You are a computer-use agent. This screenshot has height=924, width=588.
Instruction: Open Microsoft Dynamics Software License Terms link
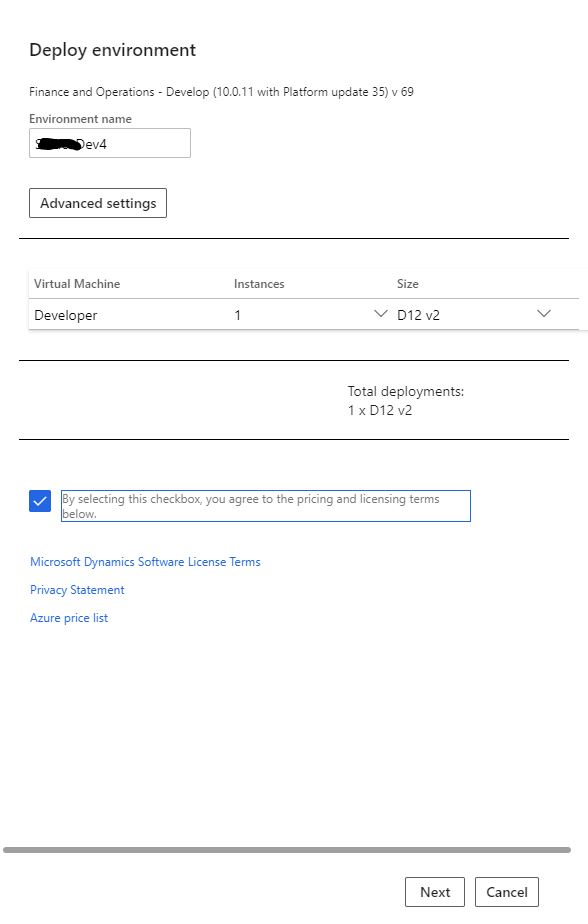point(145,562)
